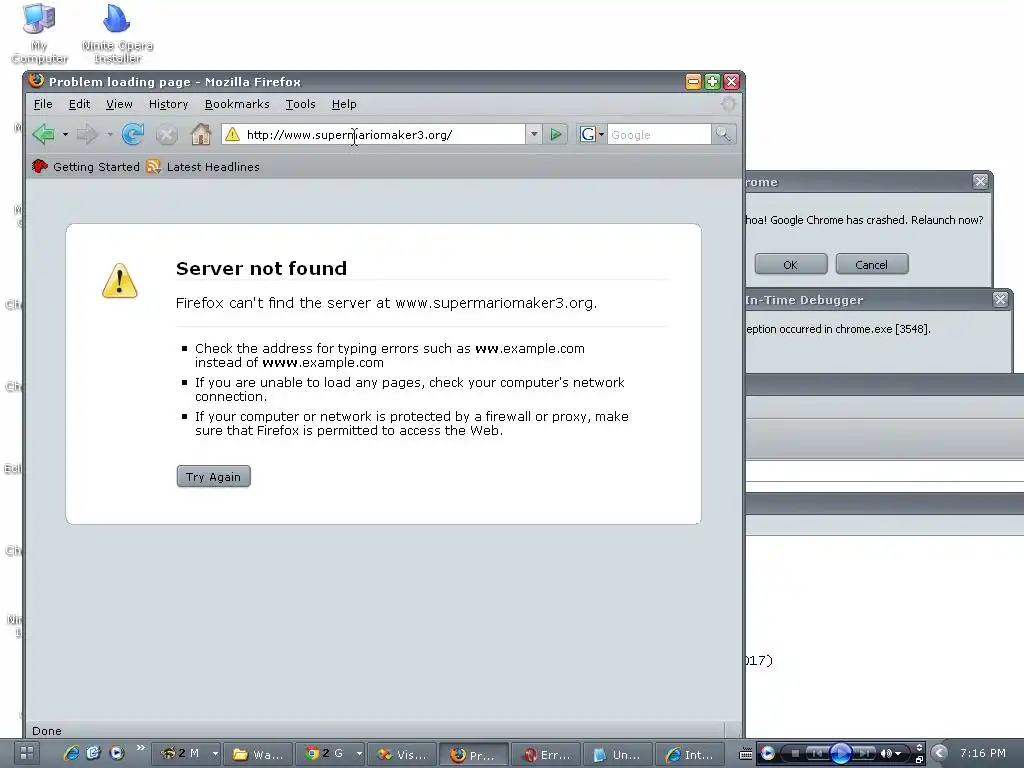This screenshot has width=1024, height=768.
Task: Click the warning site icon in address bar
Action: click(232, 135)
